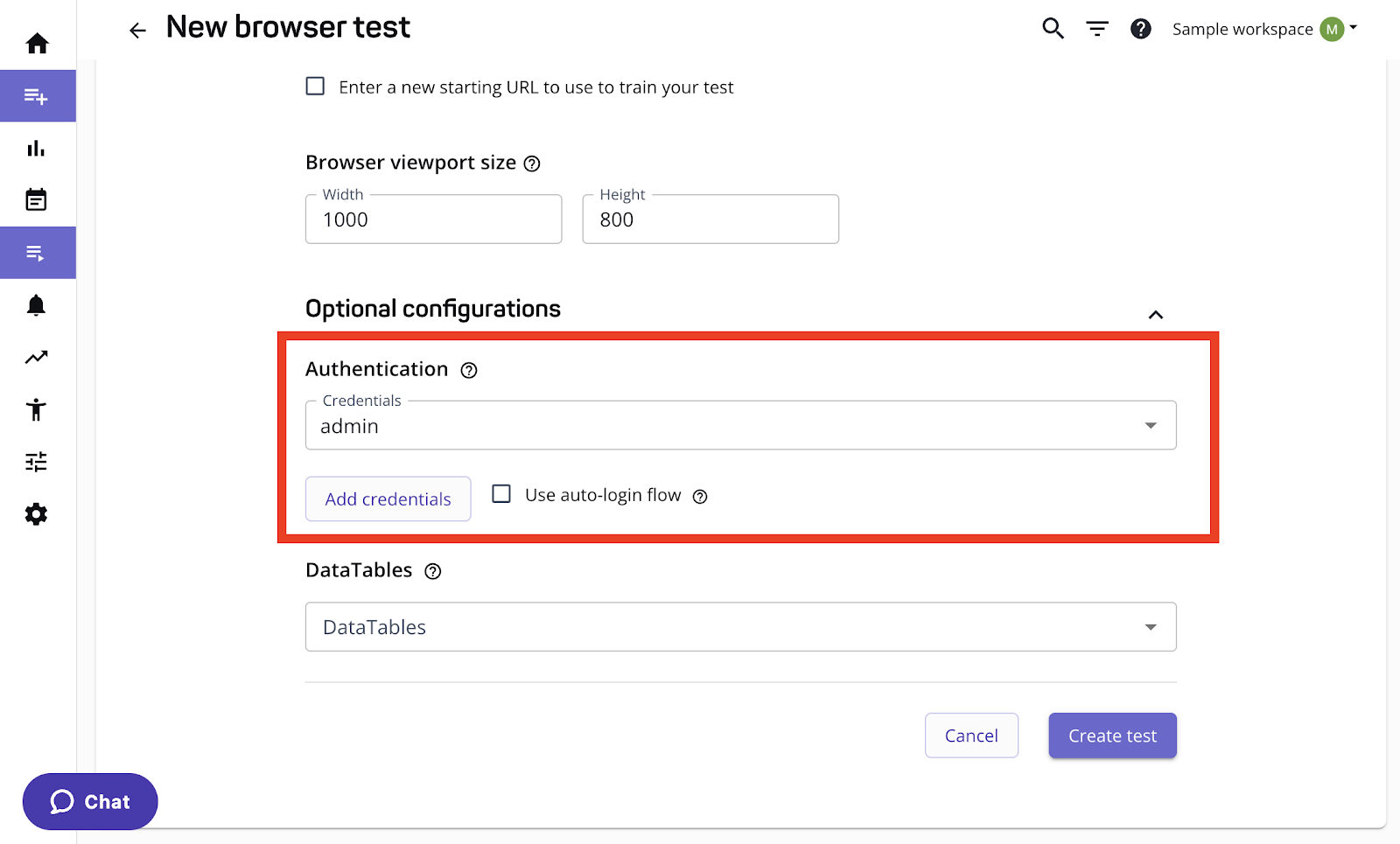Open the Credentials dropdown showing admin
The image size is (1400, 844).
pyautogui.click(x=740, y=425)
